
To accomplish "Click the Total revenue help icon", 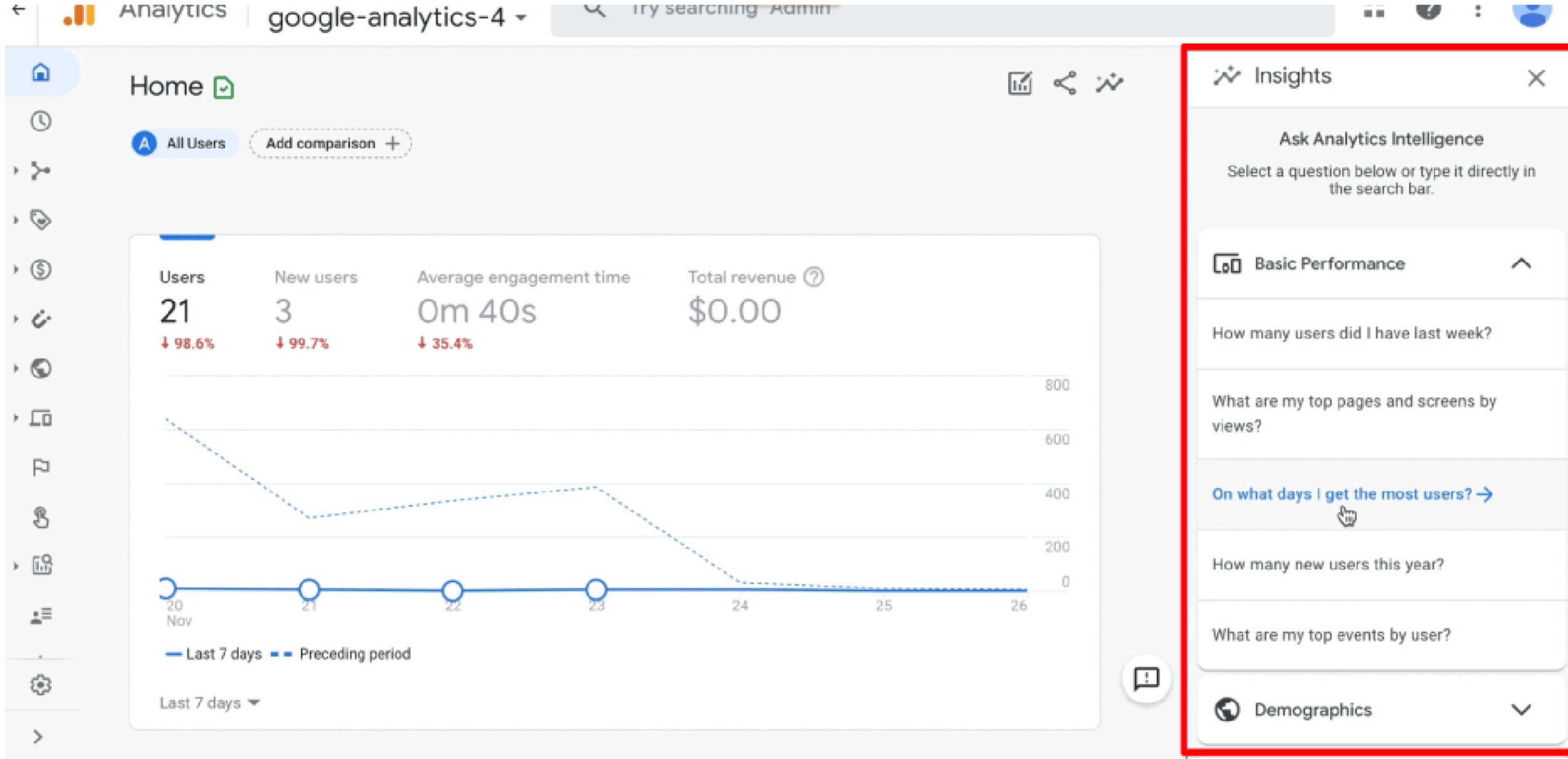I will click(x=813, y=277).
